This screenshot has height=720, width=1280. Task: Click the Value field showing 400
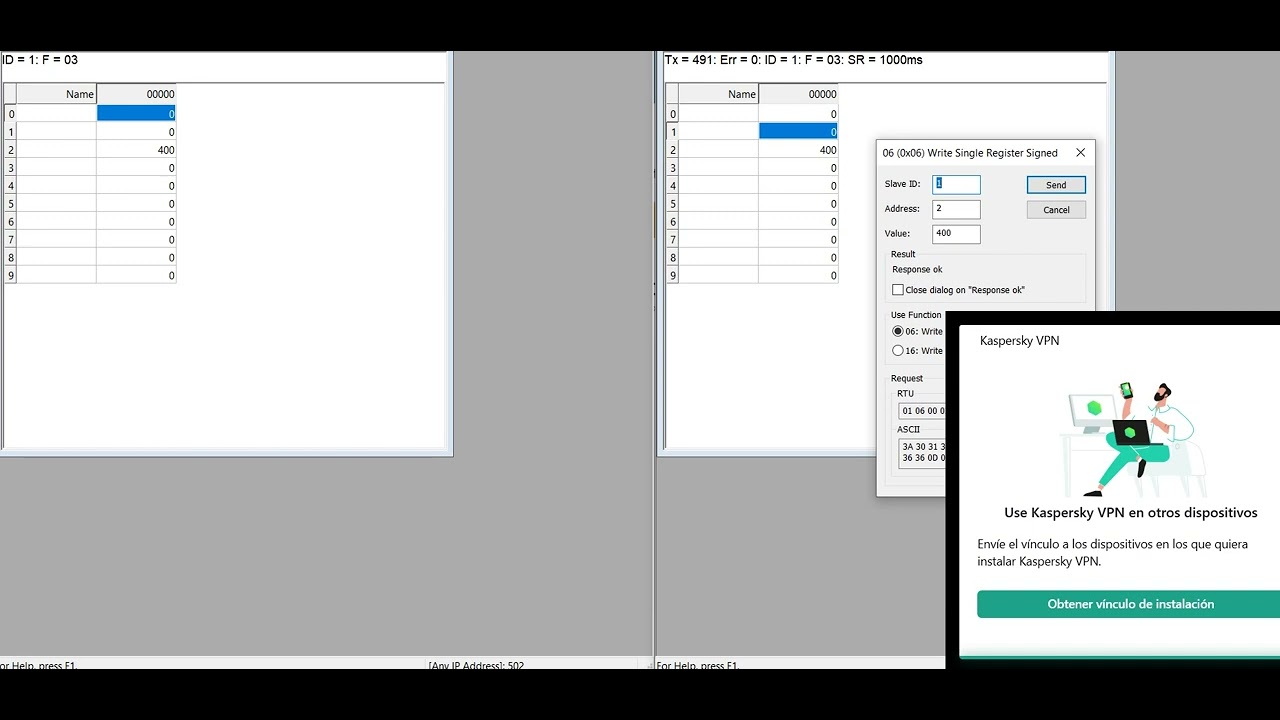pyautogui.click(x=956, y=234)
